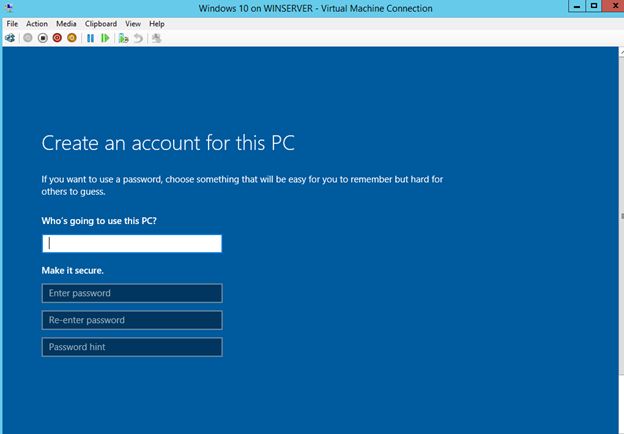Click the 'Make it secure.' label
Screen dimensions: 624x434
pyautogui.click(x=72, y=271)
